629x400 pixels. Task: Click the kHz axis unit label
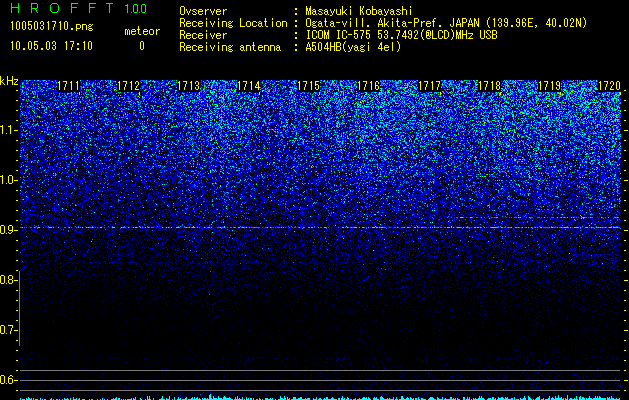(9, 81)
